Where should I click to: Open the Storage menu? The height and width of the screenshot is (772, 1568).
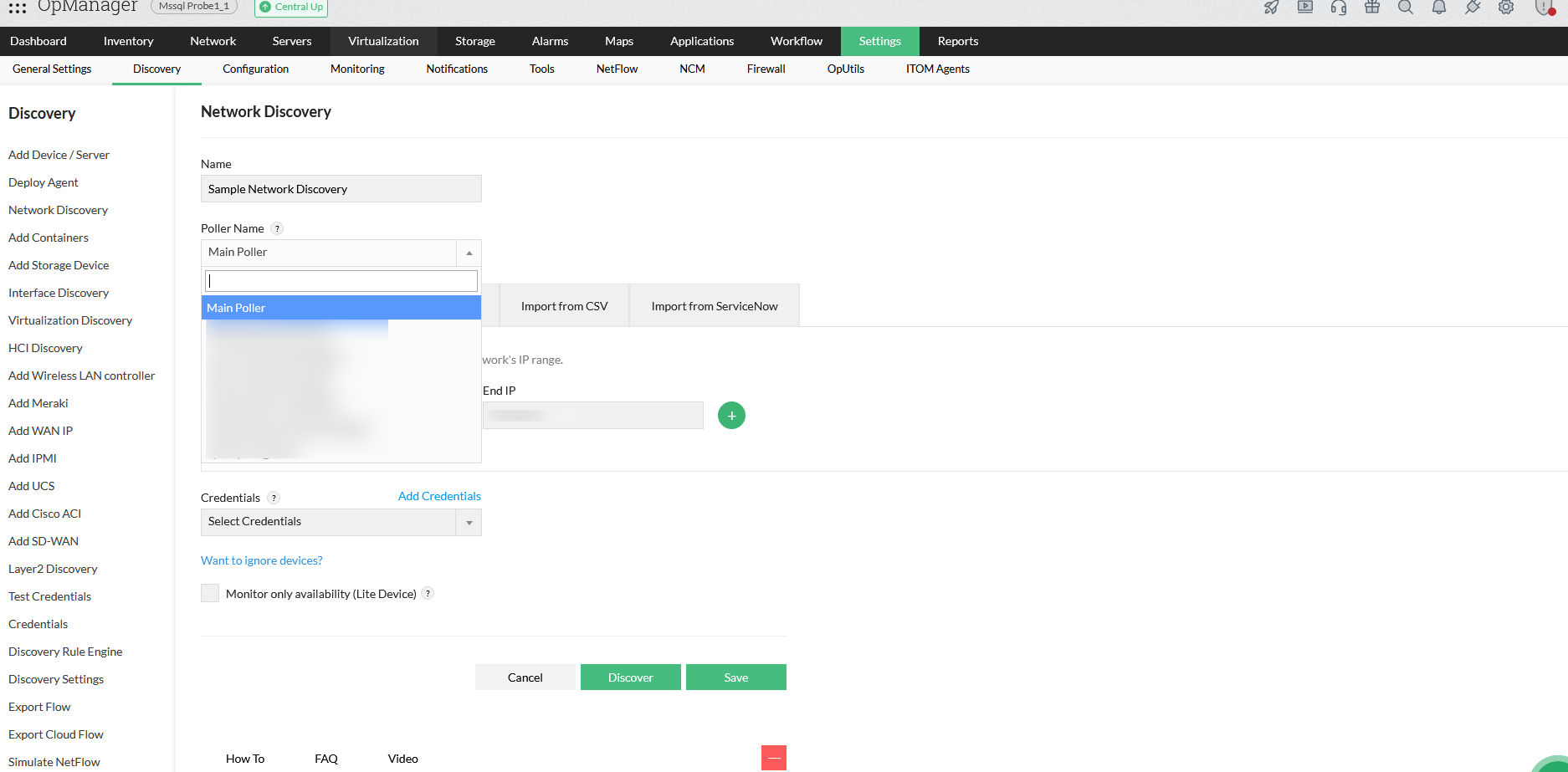(x=475, y=41)
